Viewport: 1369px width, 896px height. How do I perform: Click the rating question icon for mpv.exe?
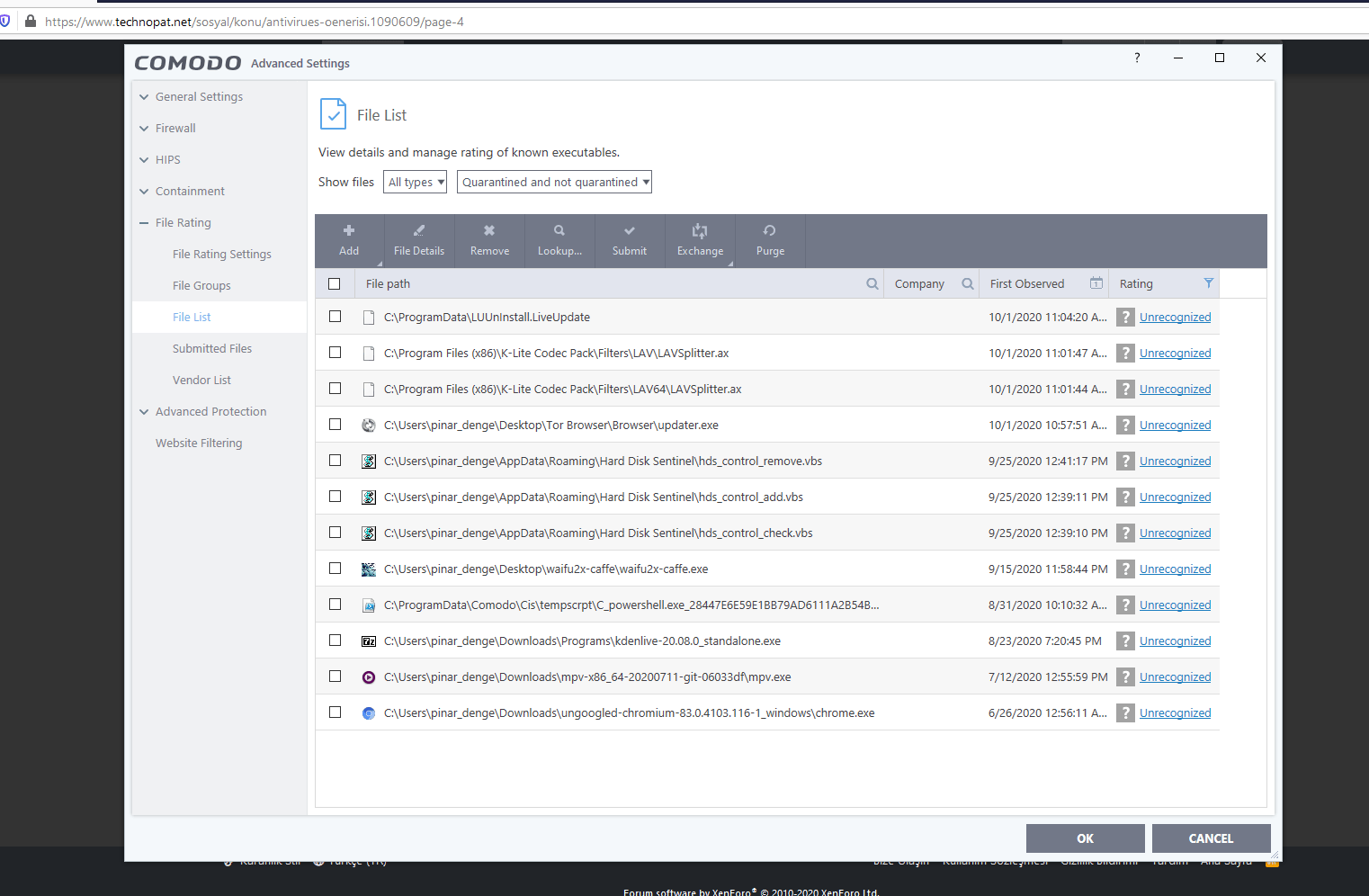click(x=1125, y=676)
